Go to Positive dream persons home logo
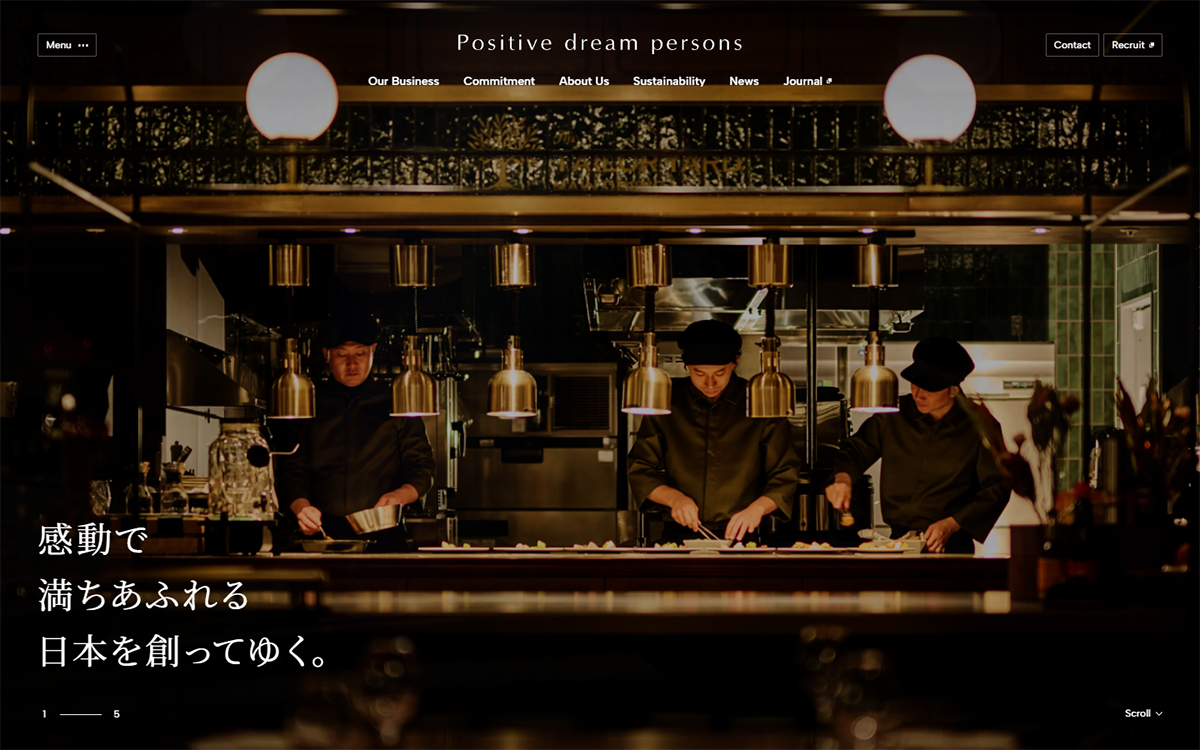1200x750 pixels. click(x=600, y=43)
